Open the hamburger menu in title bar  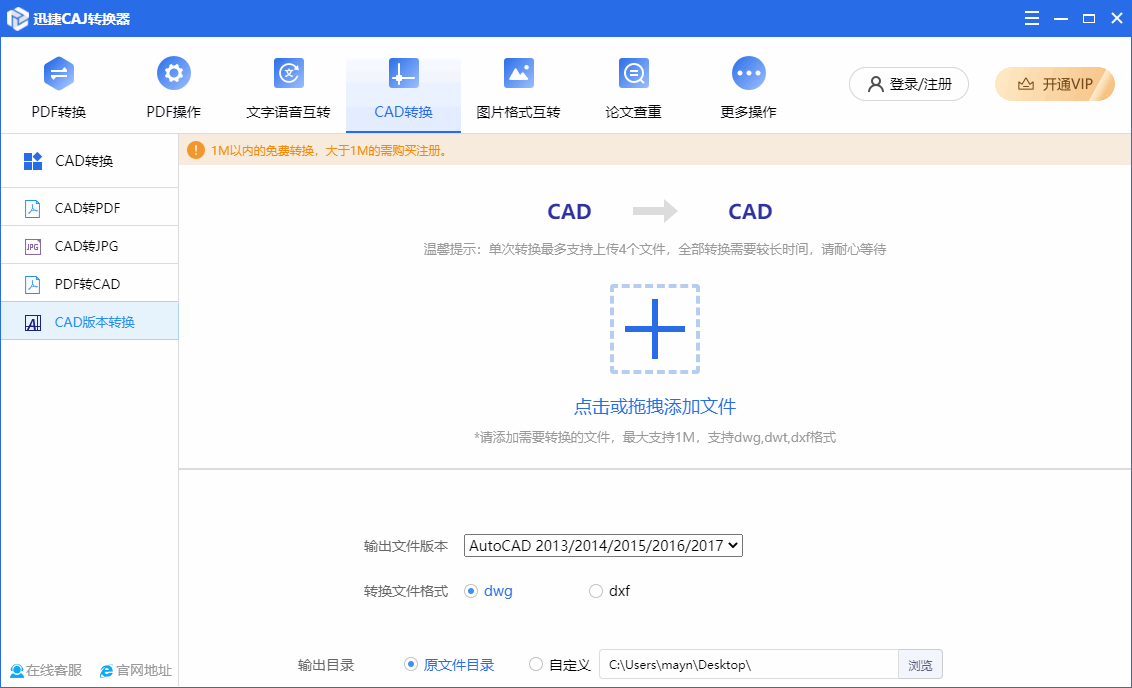pyautogui.click(x=1032, y=19)
